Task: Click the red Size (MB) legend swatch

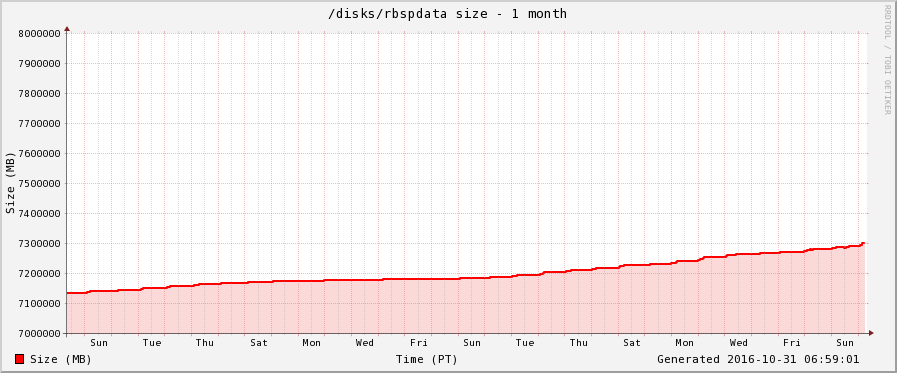Action: tap(19, 359)
